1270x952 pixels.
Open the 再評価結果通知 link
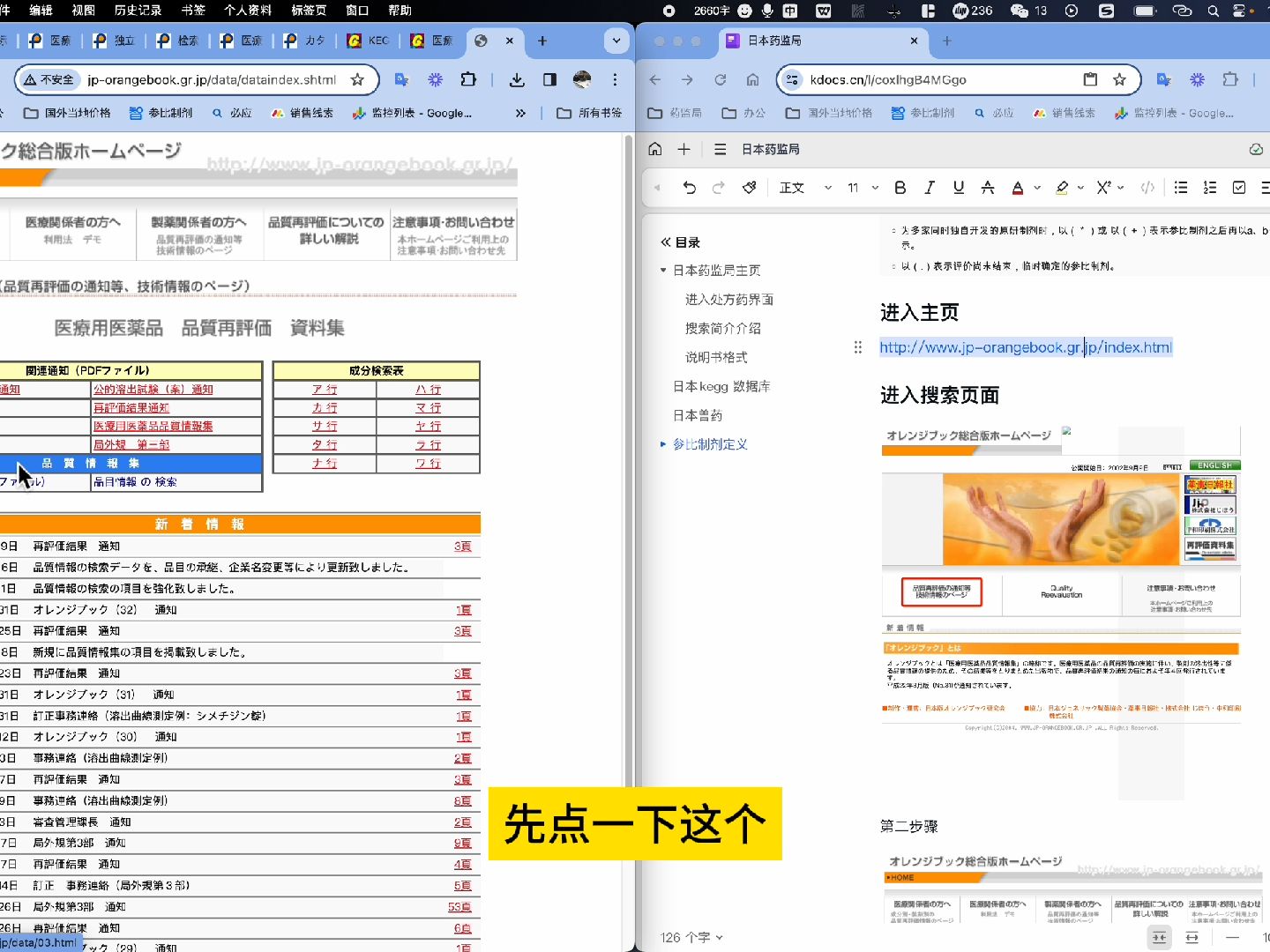pos(131,407)
